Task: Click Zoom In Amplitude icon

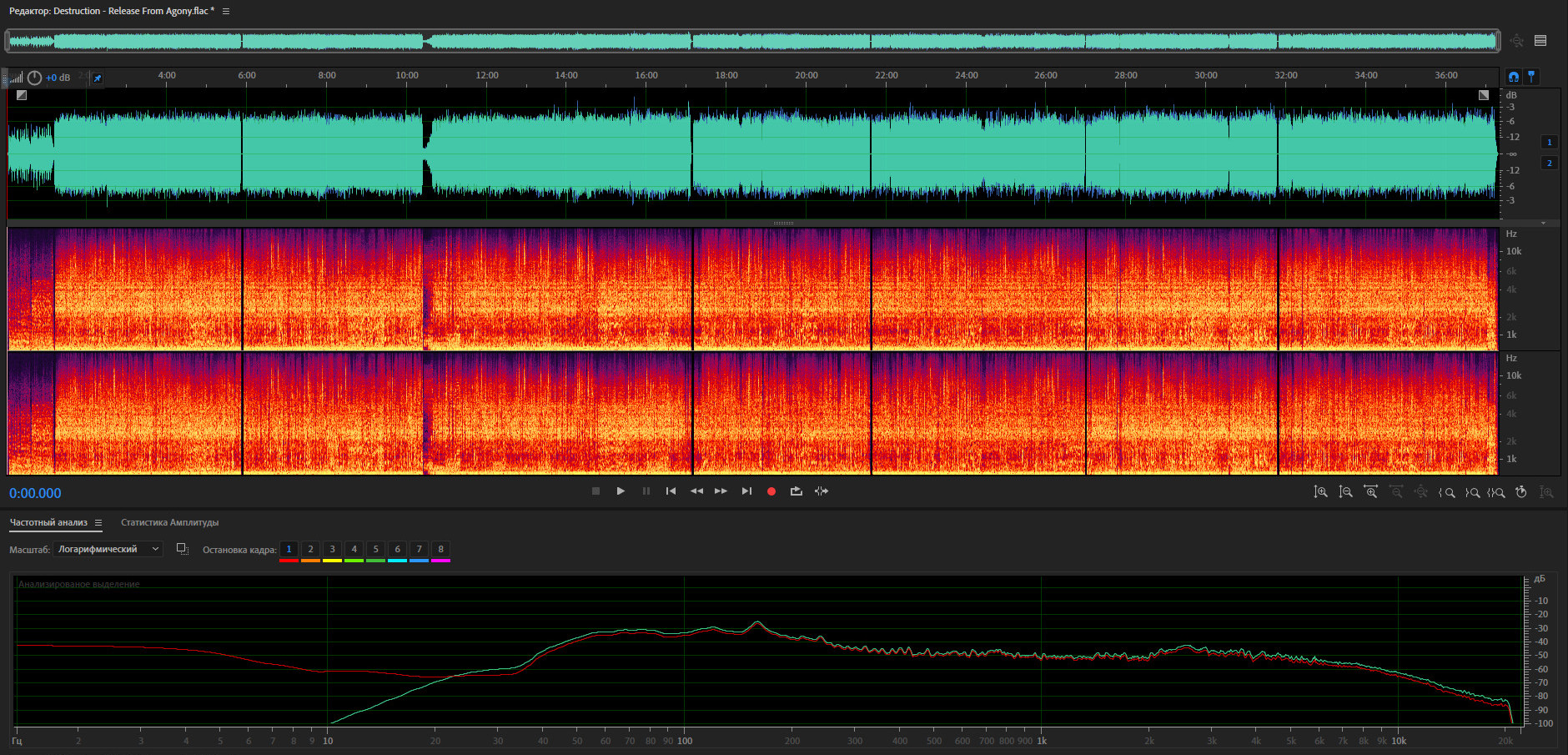Action: 1320,492
